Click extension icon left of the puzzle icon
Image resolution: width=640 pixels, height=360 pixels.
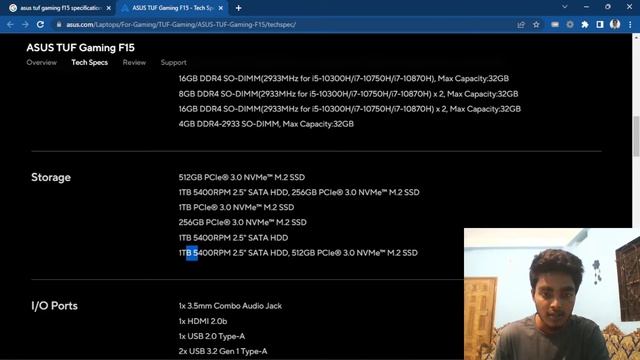tap(570, 25)
